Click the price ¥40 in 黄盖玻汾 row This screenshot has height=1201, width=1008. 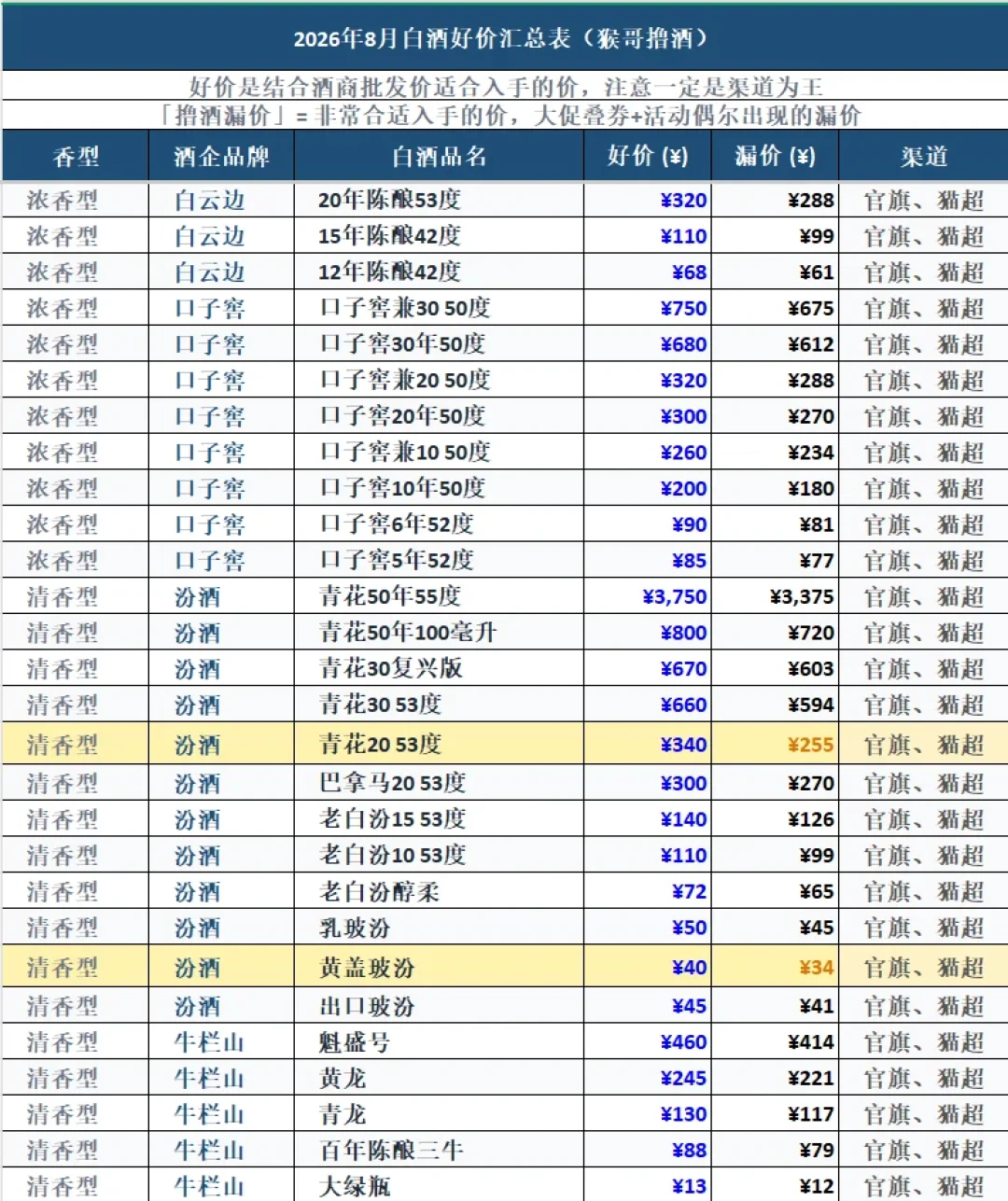(689, 968)
